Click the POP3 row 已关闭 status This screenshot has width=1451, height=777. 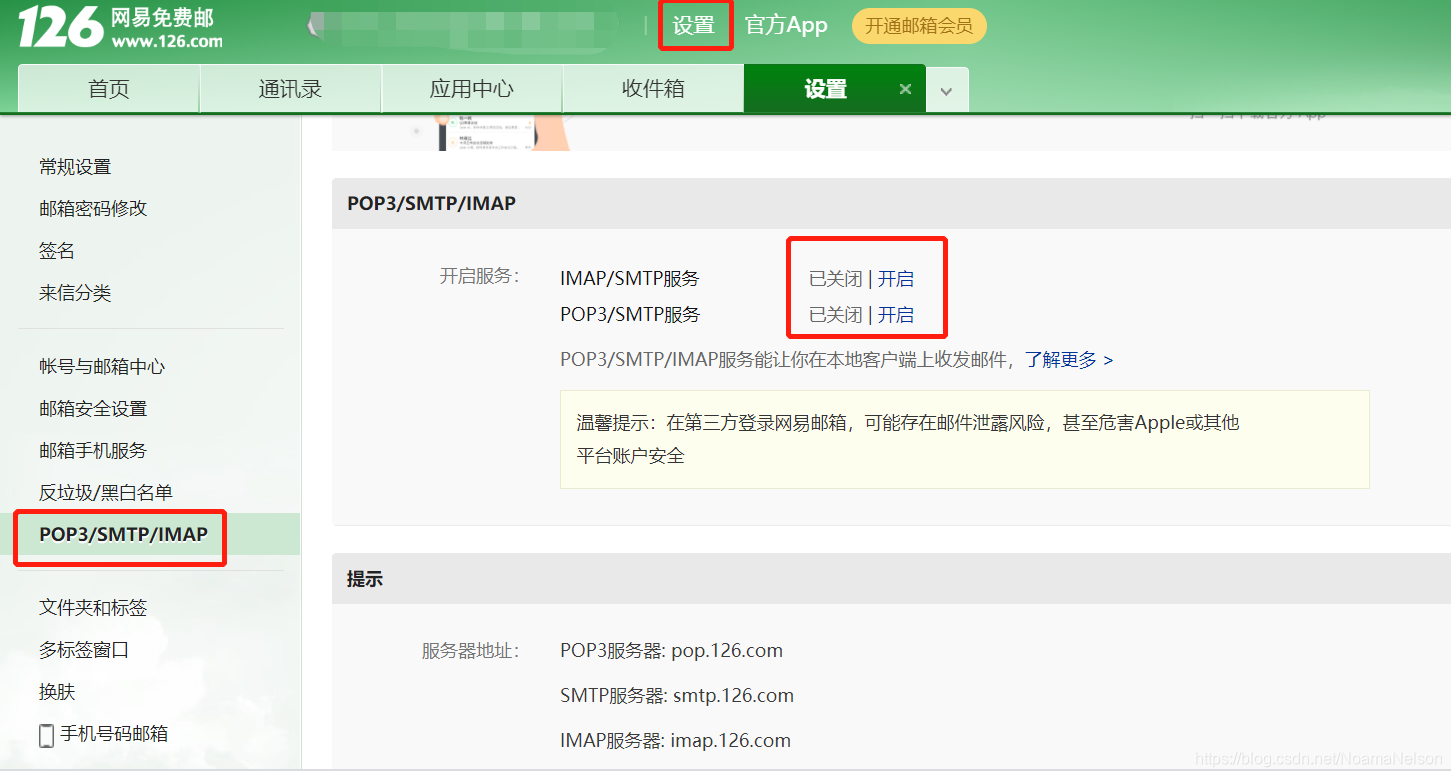click(x=835, y=315)
